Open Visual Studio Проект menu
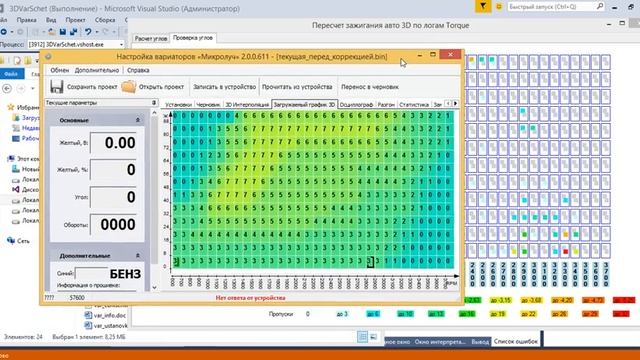 pos(76,20)
